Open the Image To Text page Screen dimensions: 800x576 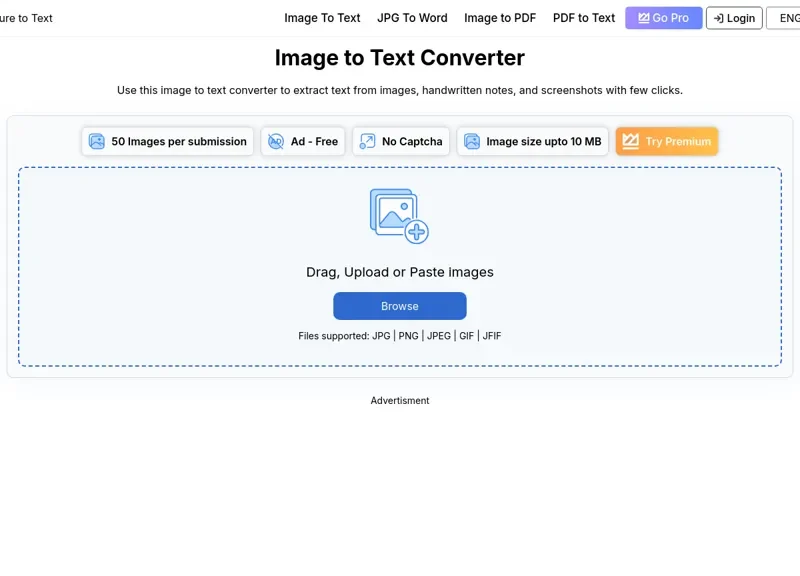point(322,17)
